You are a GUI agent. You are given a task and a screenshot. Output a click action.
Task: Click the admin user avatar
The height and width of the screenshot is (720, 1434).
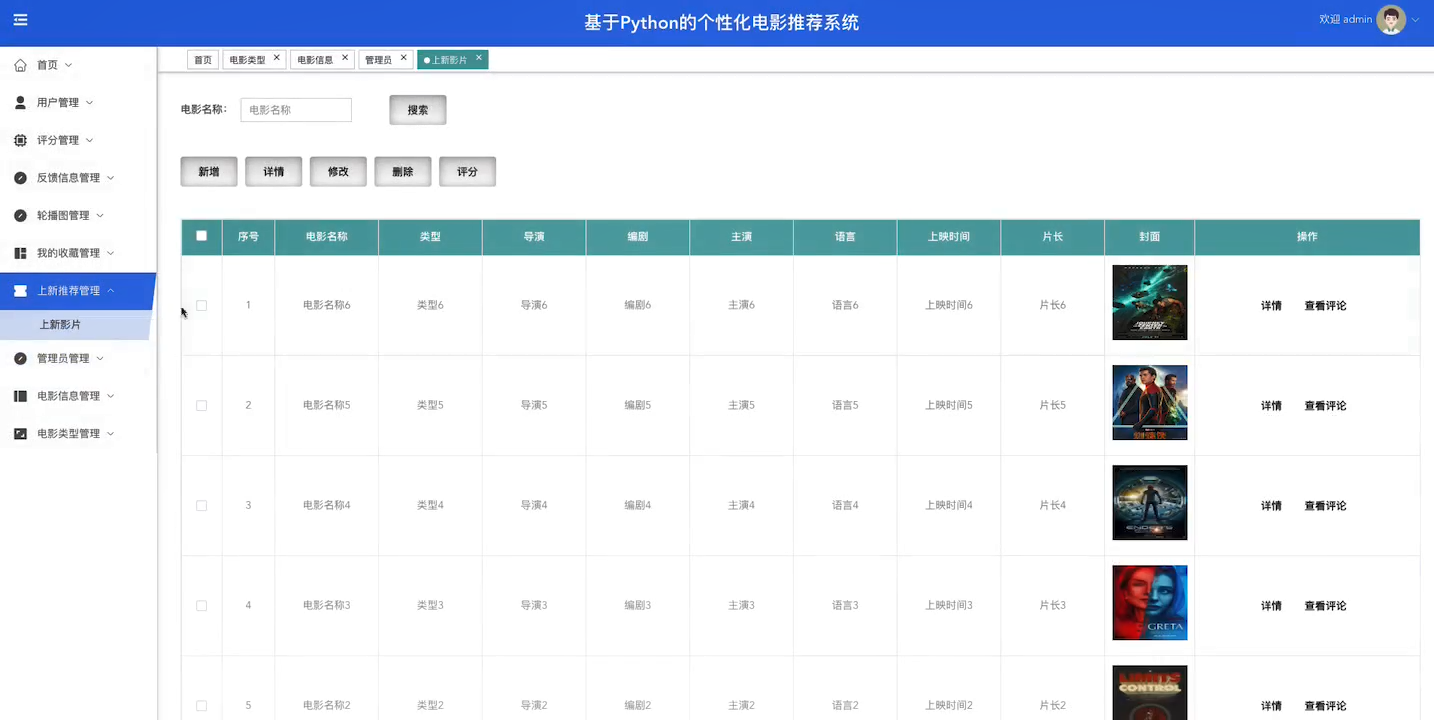tap(1390, 20)
